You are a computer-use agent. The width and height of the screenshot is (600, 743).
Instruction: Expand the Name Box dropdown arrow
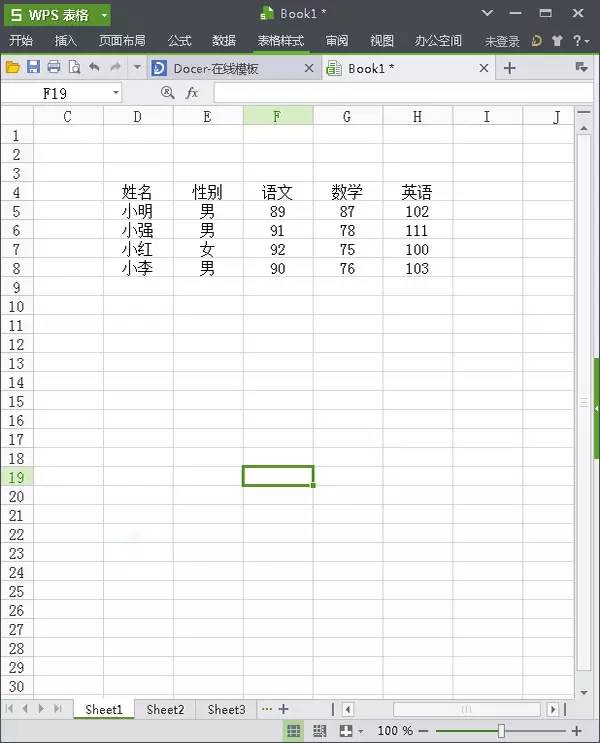(116, 92)
